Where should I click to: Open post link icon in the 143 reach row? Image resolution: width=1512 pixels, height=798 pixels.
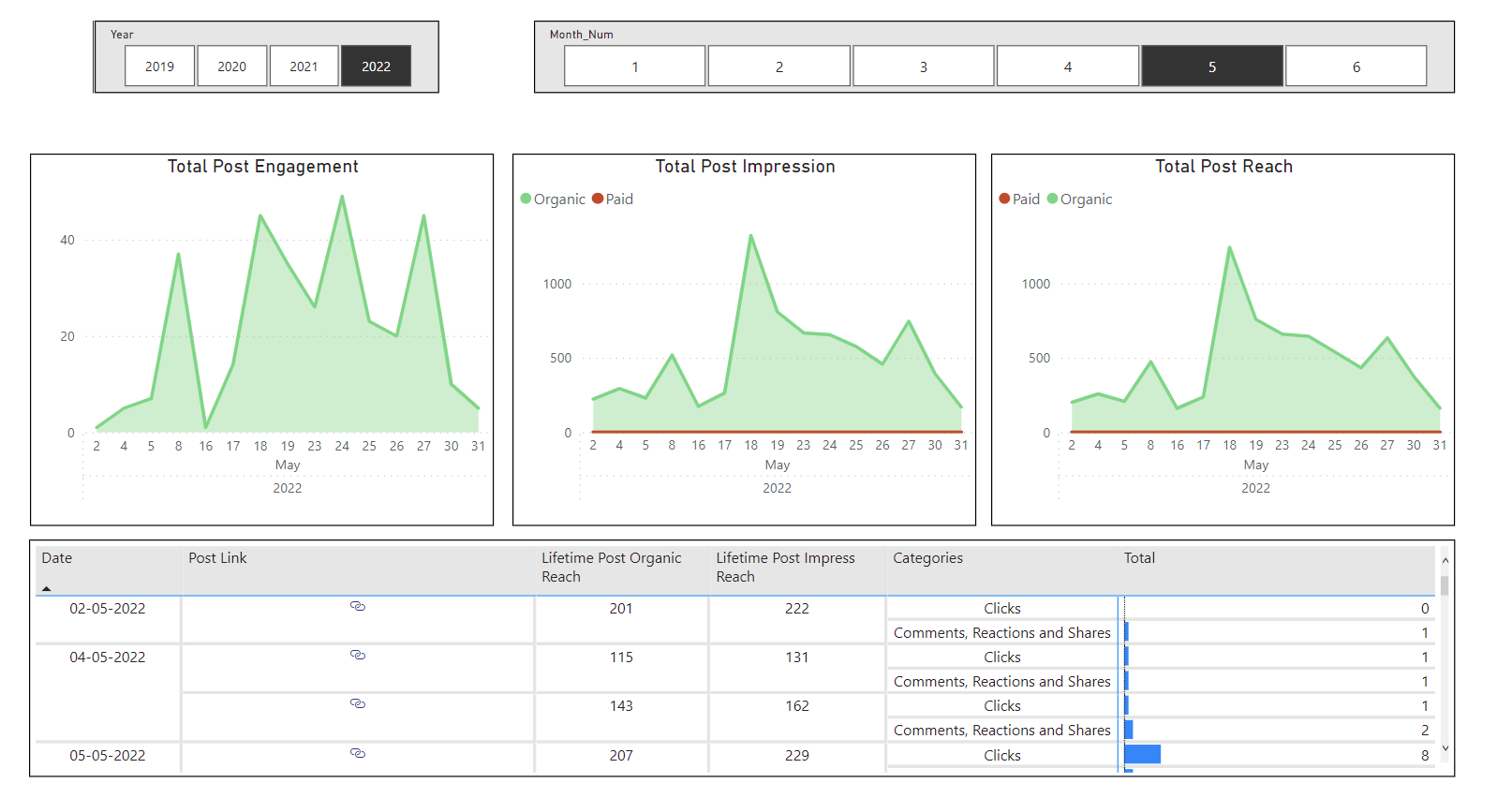click(358, 703)
